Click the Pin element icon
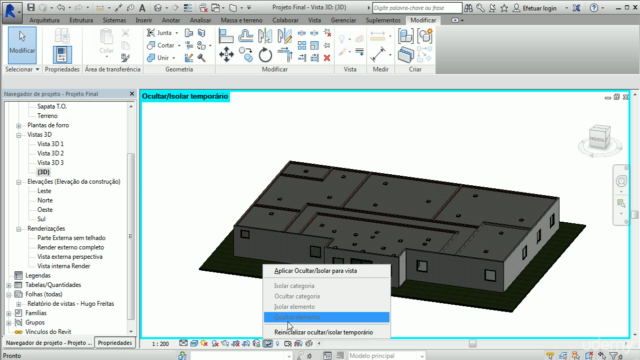This screenshot has height=360, width=640. pos(327,45)
